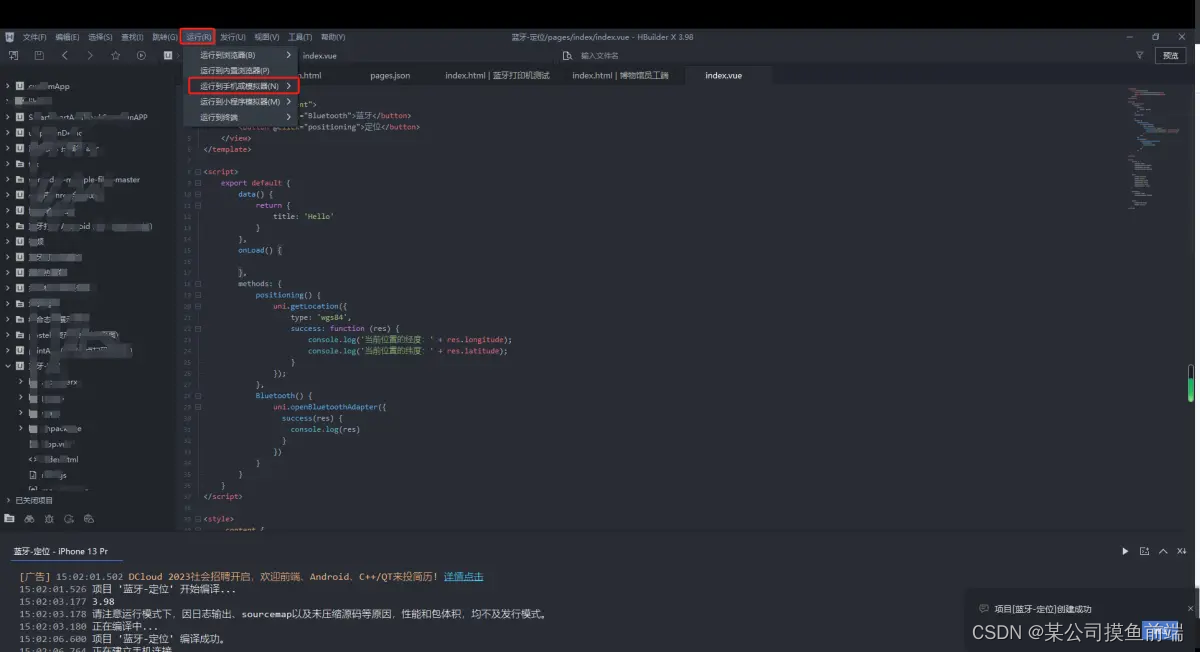Expand the first project ending in mApp
This screenshot has height=652, width=1200.
(x=7, y=87)
